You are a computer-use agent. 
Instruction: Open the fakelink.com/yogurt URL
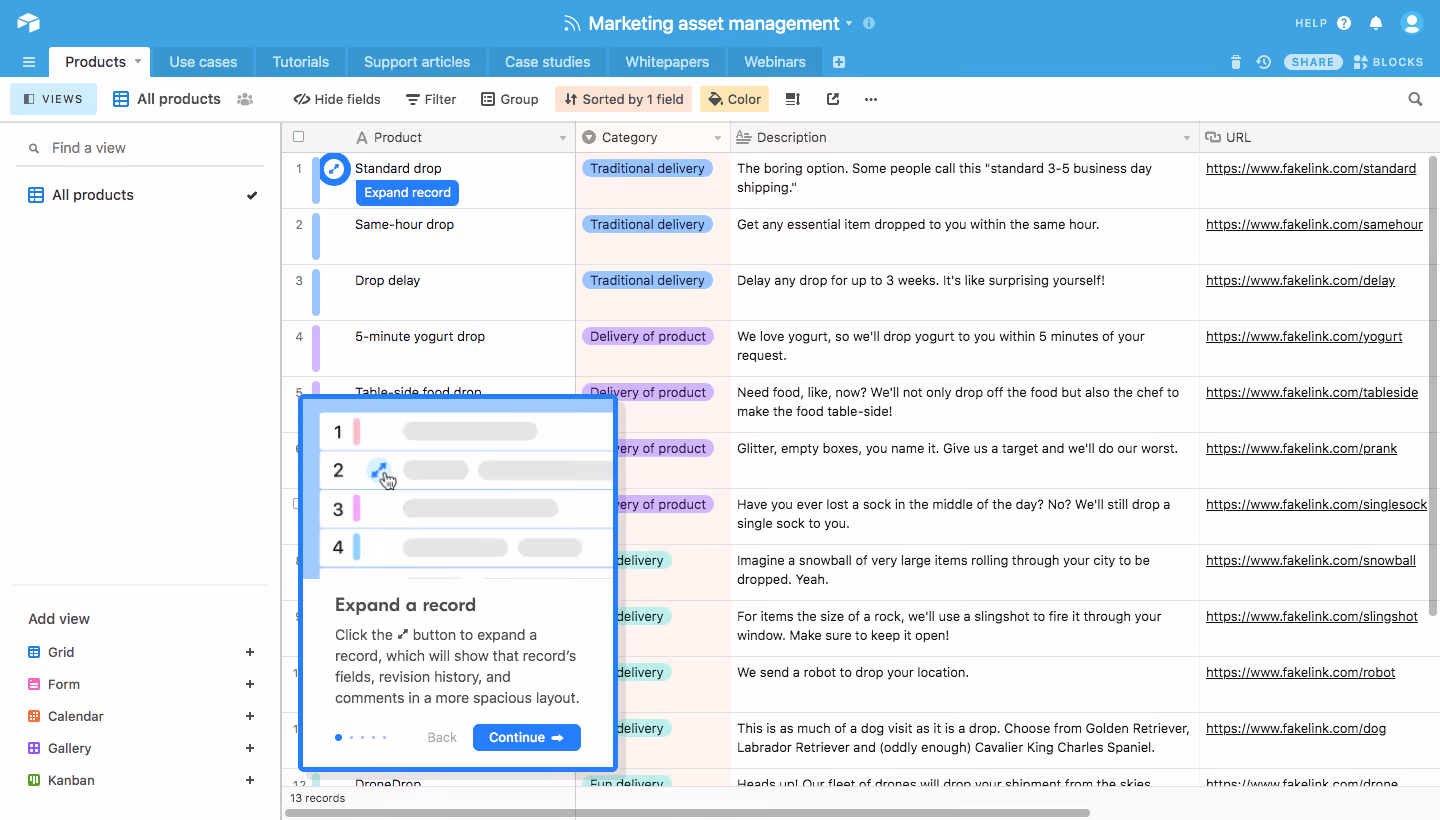1304,337
